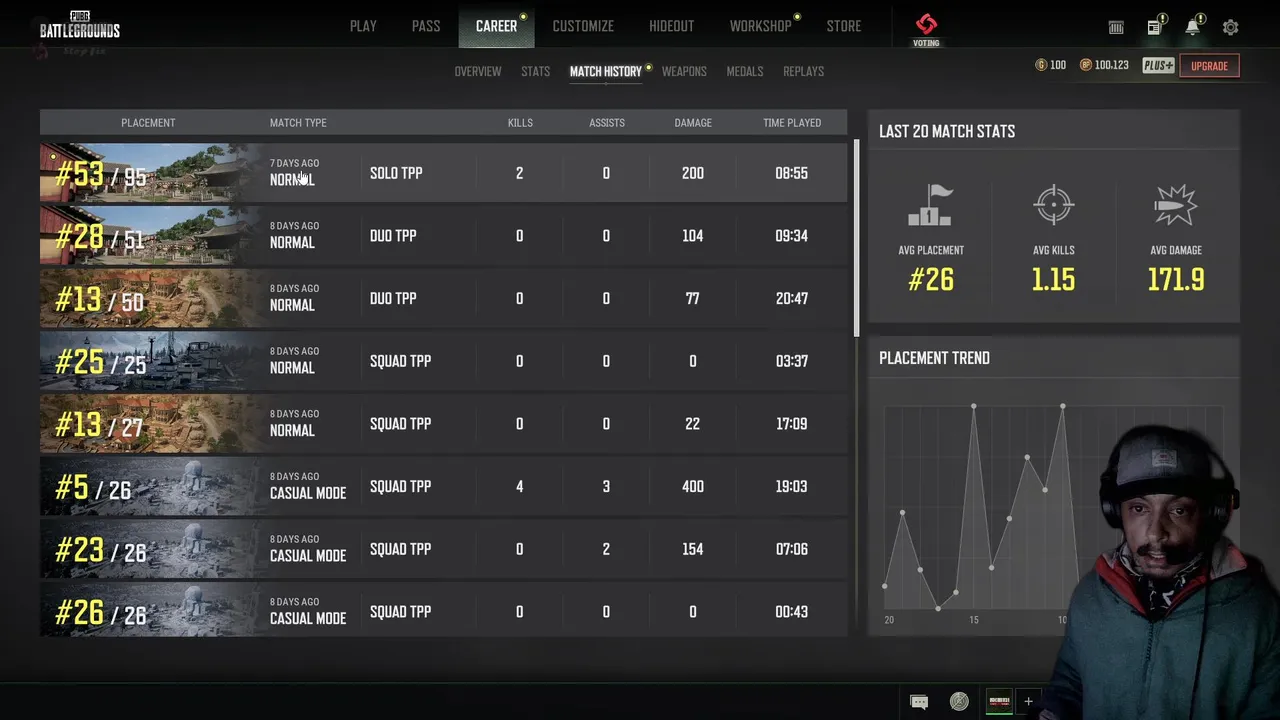Open the PASS menu
This screenshot has height=720, width=1280.
(x=426, y=26)
